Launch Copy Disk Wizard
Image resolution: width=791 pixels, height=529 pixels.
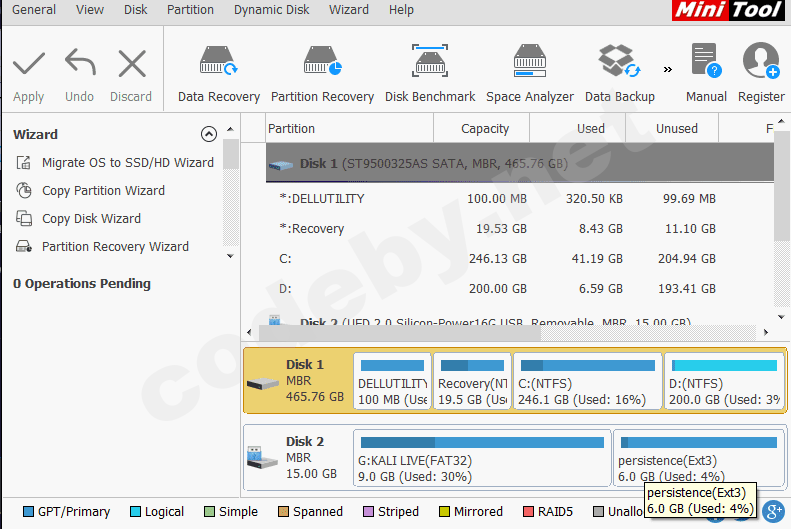pyautogui.click(x=79, y=218)
